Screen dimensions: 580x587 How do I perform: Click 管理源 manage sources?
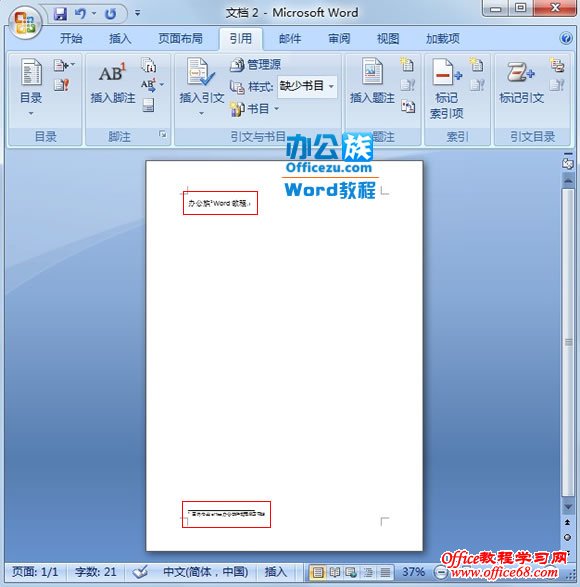coord(255,65)
